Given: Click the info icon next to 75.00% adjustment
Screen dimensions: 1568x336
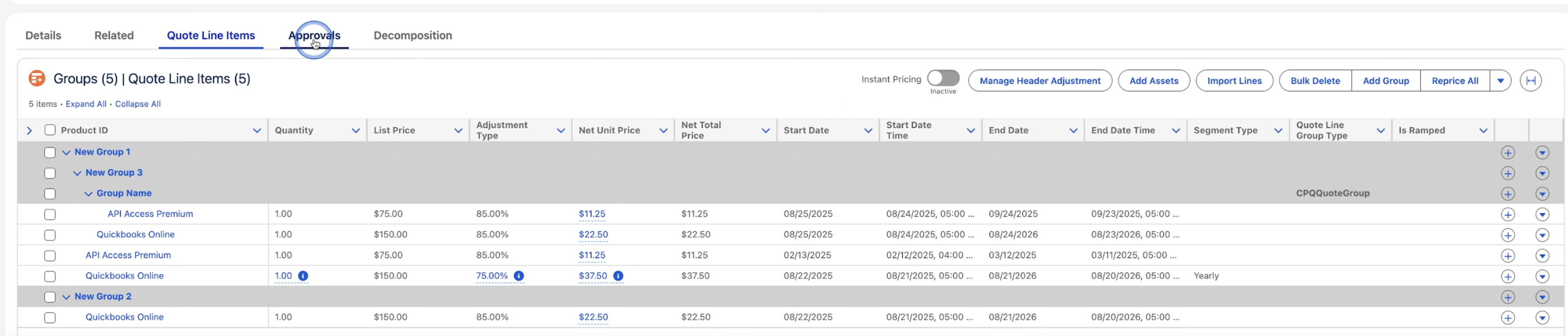Looking at the screenshot, I should coord(518,276).
